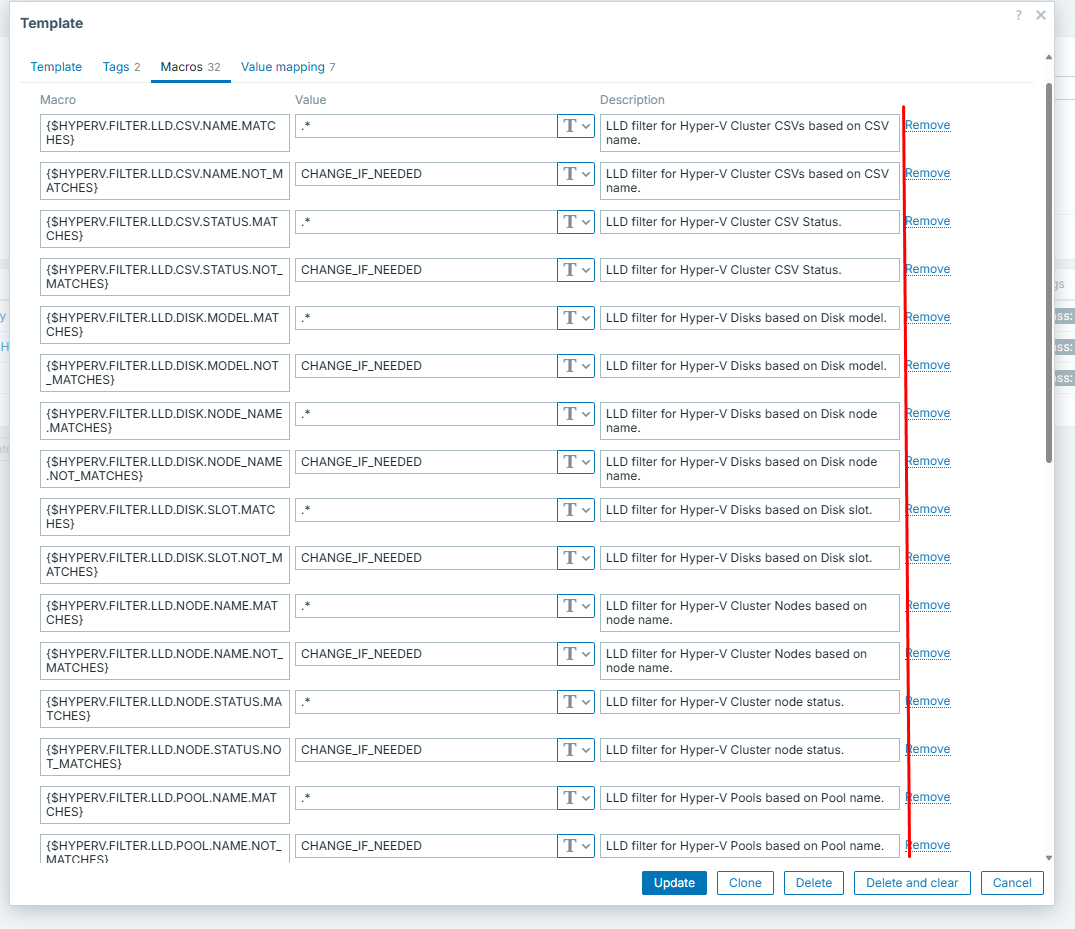Click the dialog's vertical scrollbar thumb

(x=1048, y=270)
